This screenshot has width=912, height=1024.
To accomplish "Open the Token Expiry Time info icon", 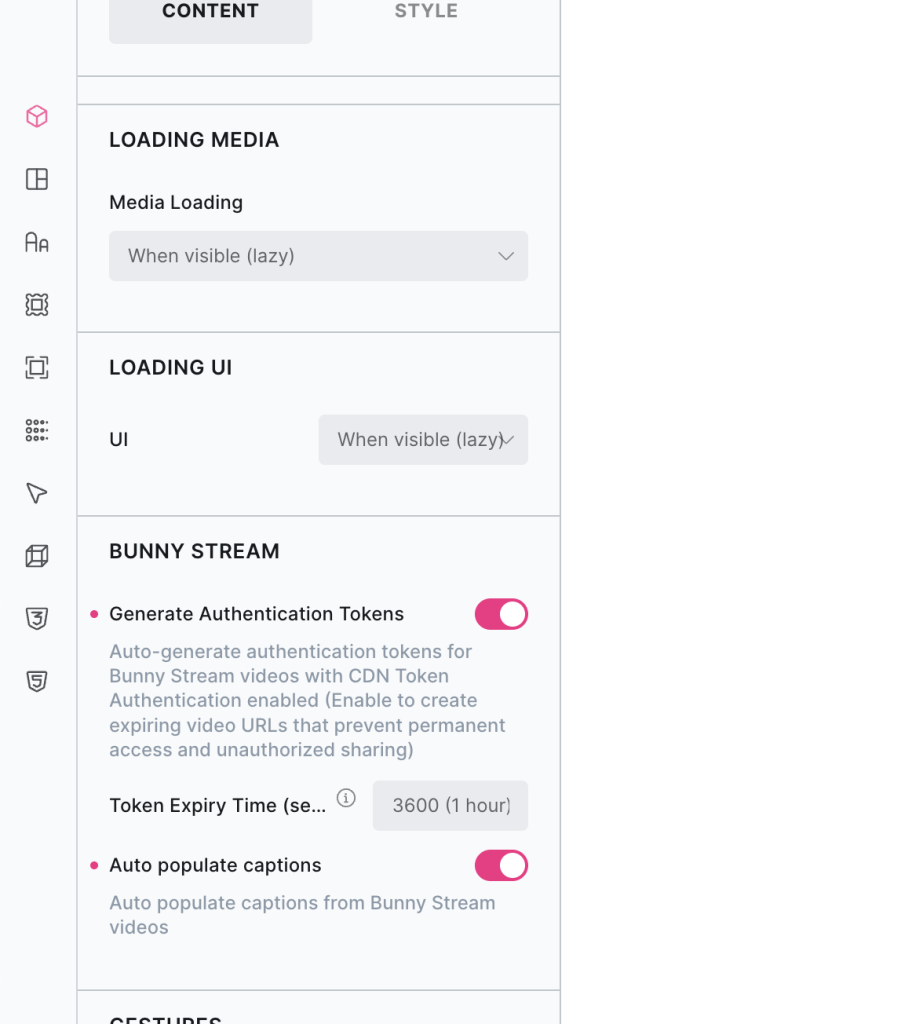I will (346, 799).
